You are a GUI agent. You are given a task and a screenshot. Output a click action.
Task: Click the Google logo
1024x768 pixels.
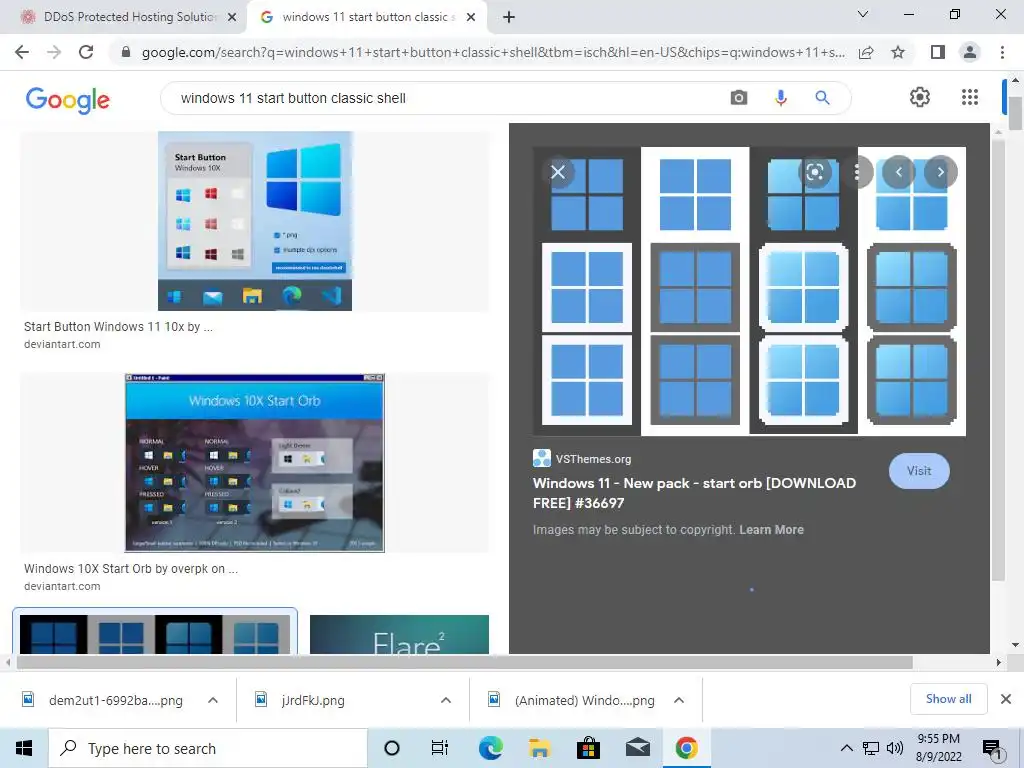click(68, 100)
